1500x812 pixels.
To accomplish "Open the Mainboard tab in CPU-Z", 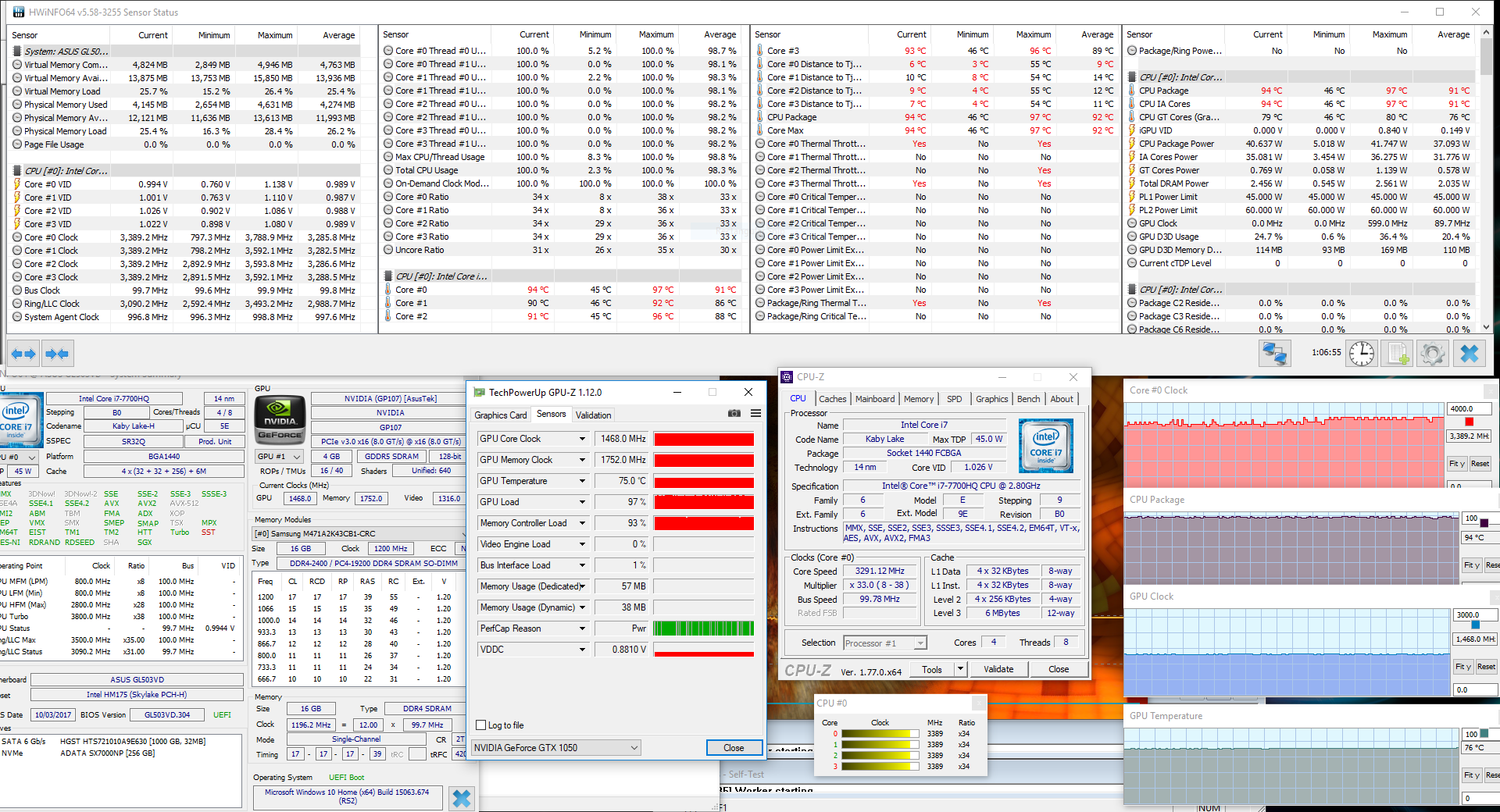I will tap(875, 399).
